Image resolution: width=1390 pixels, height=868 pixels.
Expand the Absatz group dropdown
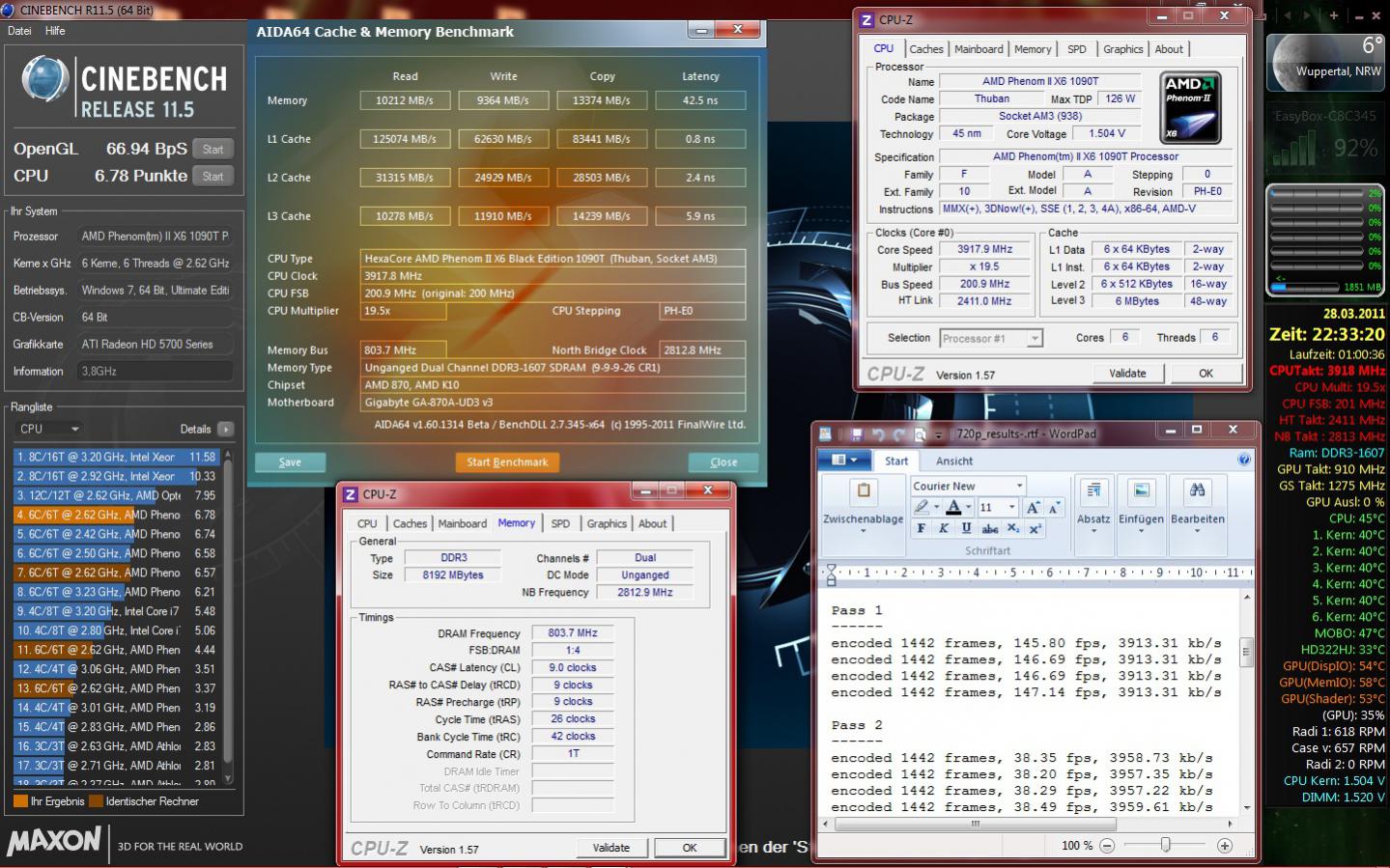(x=1093, y=530)
